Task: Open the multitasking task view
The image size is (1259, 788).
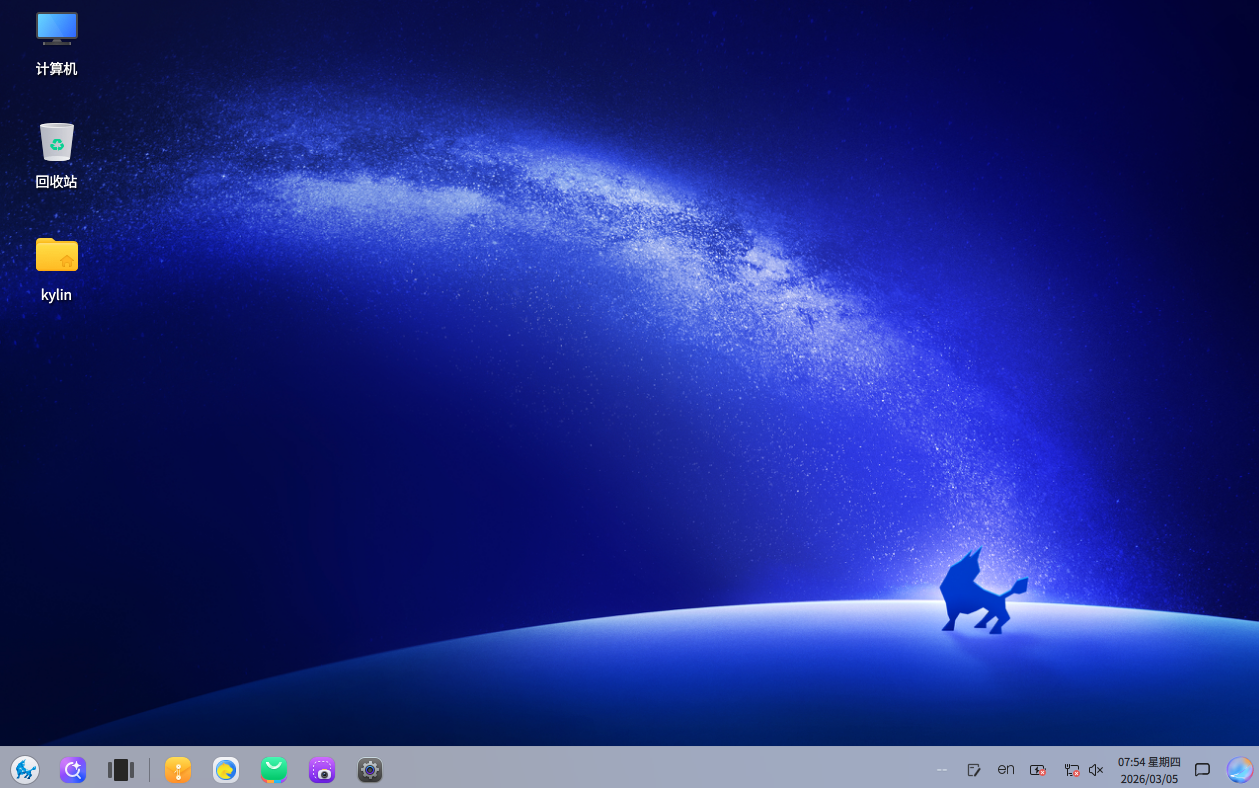Action: point(121,770)
